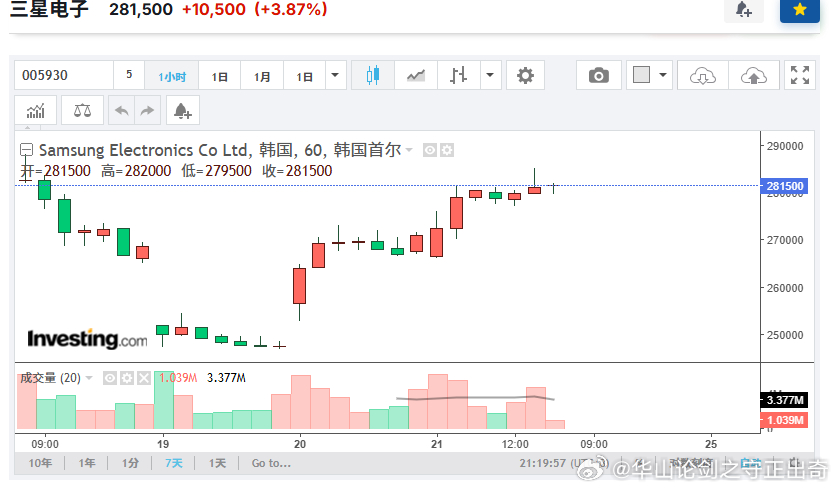Image resolution: width=837 pixels, height=489 pixels.
Task: Click the 281500 current price label on axis
Action: point(784,186)
